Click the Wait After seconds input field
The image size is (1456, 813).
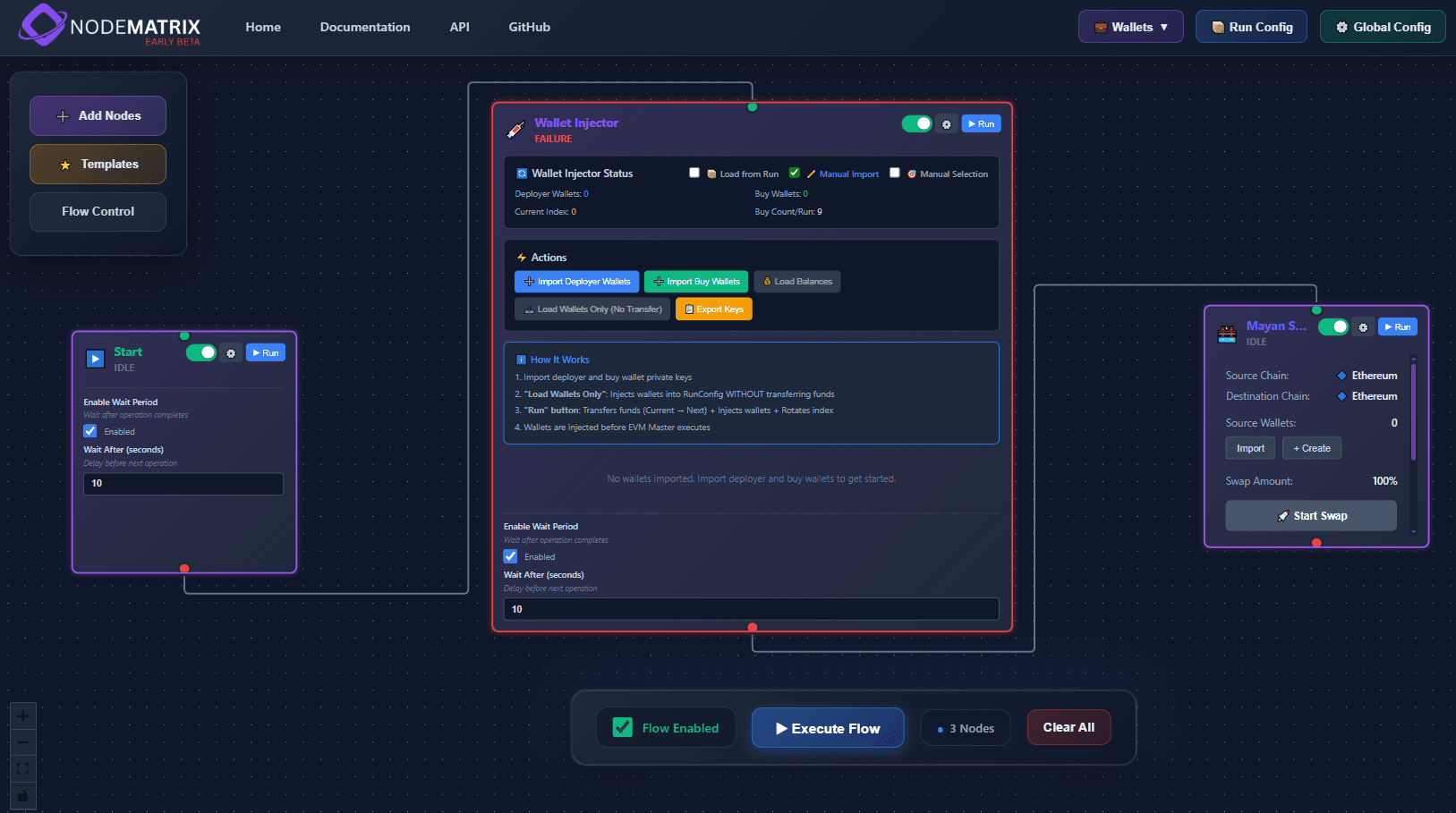coord(183,483)
